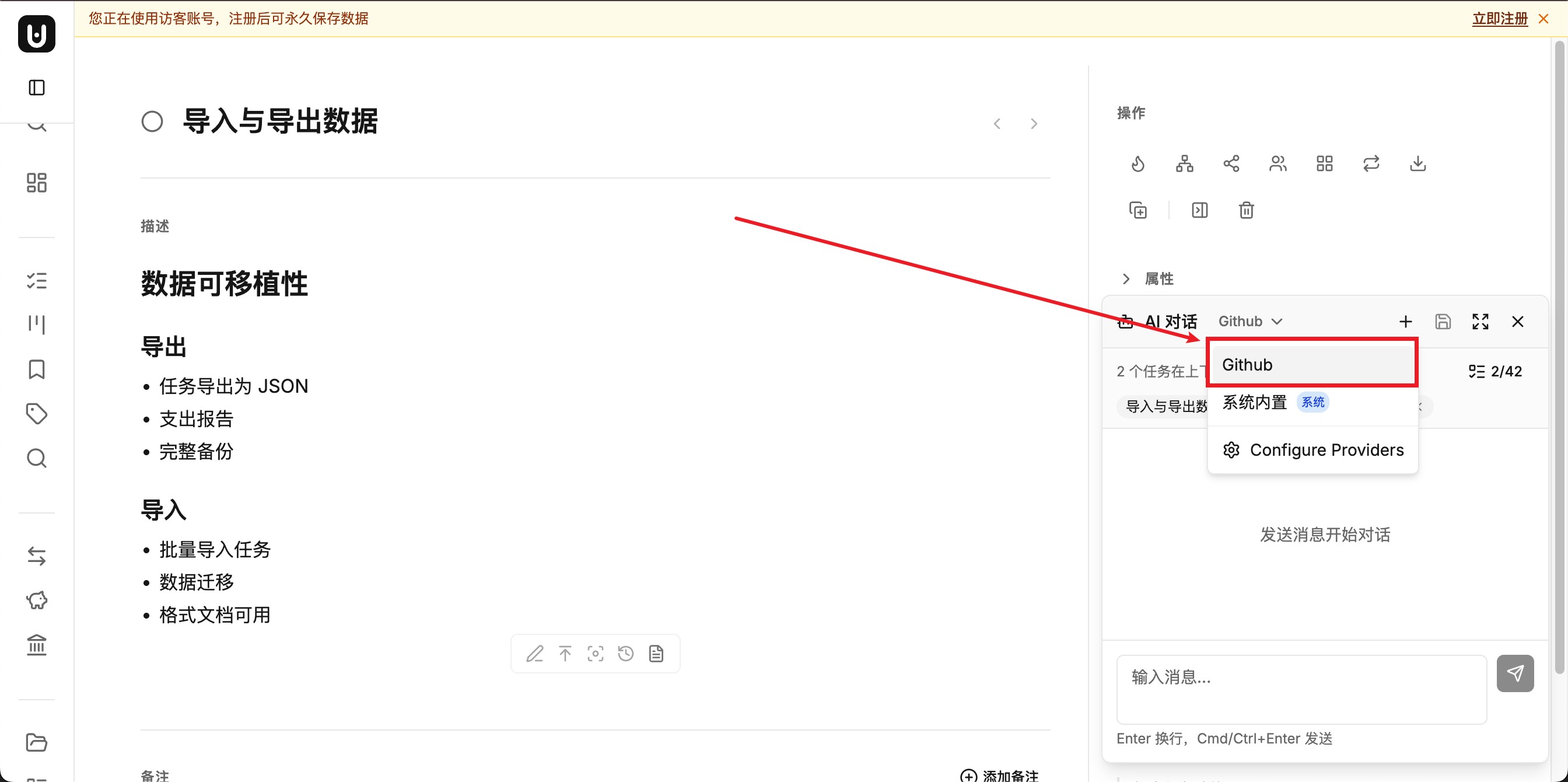Image resolution: width=1568 pixels, height=782 pixels.
Task: Select Github in the provider menu
Action: point(1312,364)
